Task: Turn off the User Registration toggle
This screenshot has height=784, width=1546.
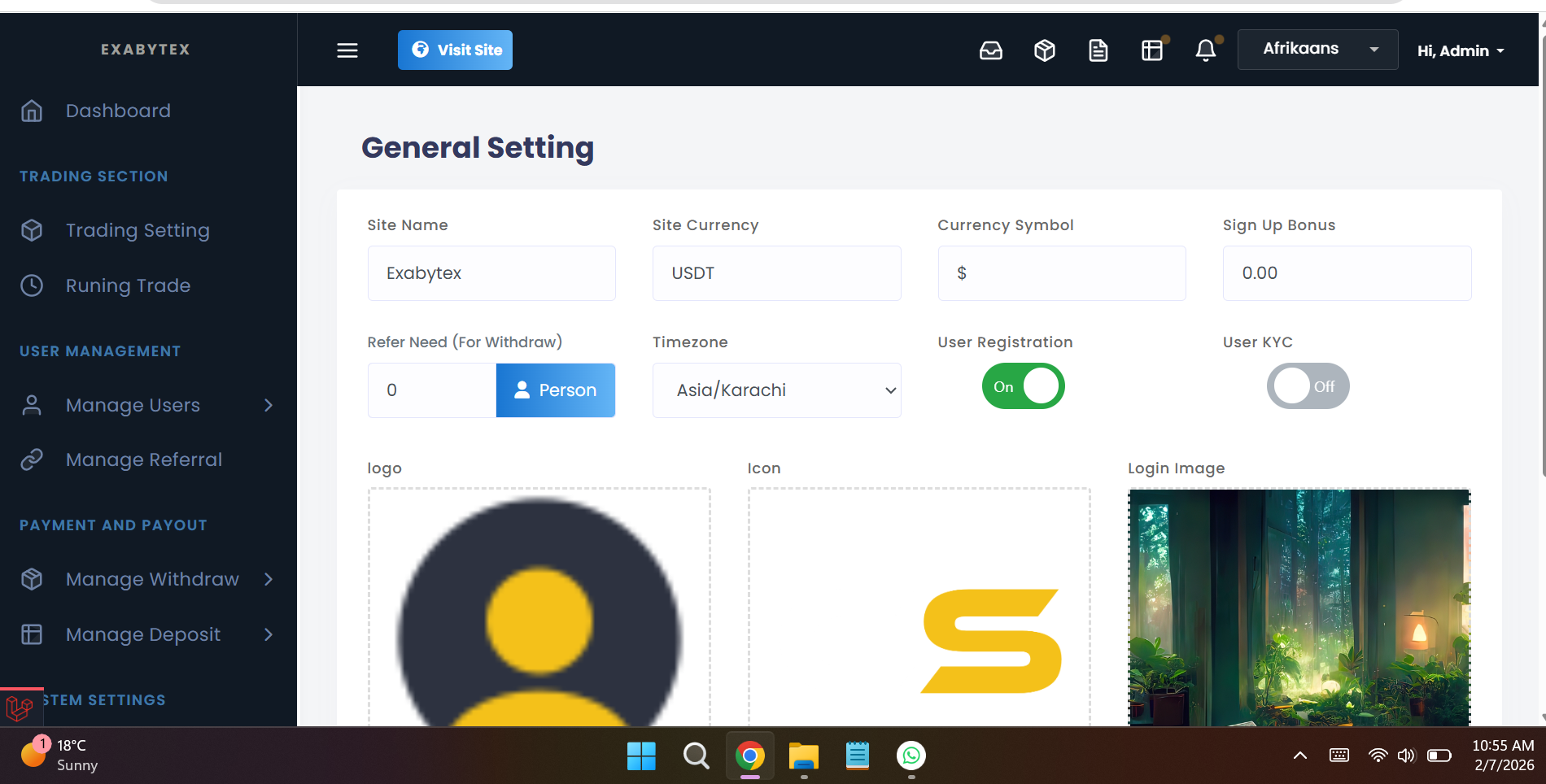Action: 1023,386
